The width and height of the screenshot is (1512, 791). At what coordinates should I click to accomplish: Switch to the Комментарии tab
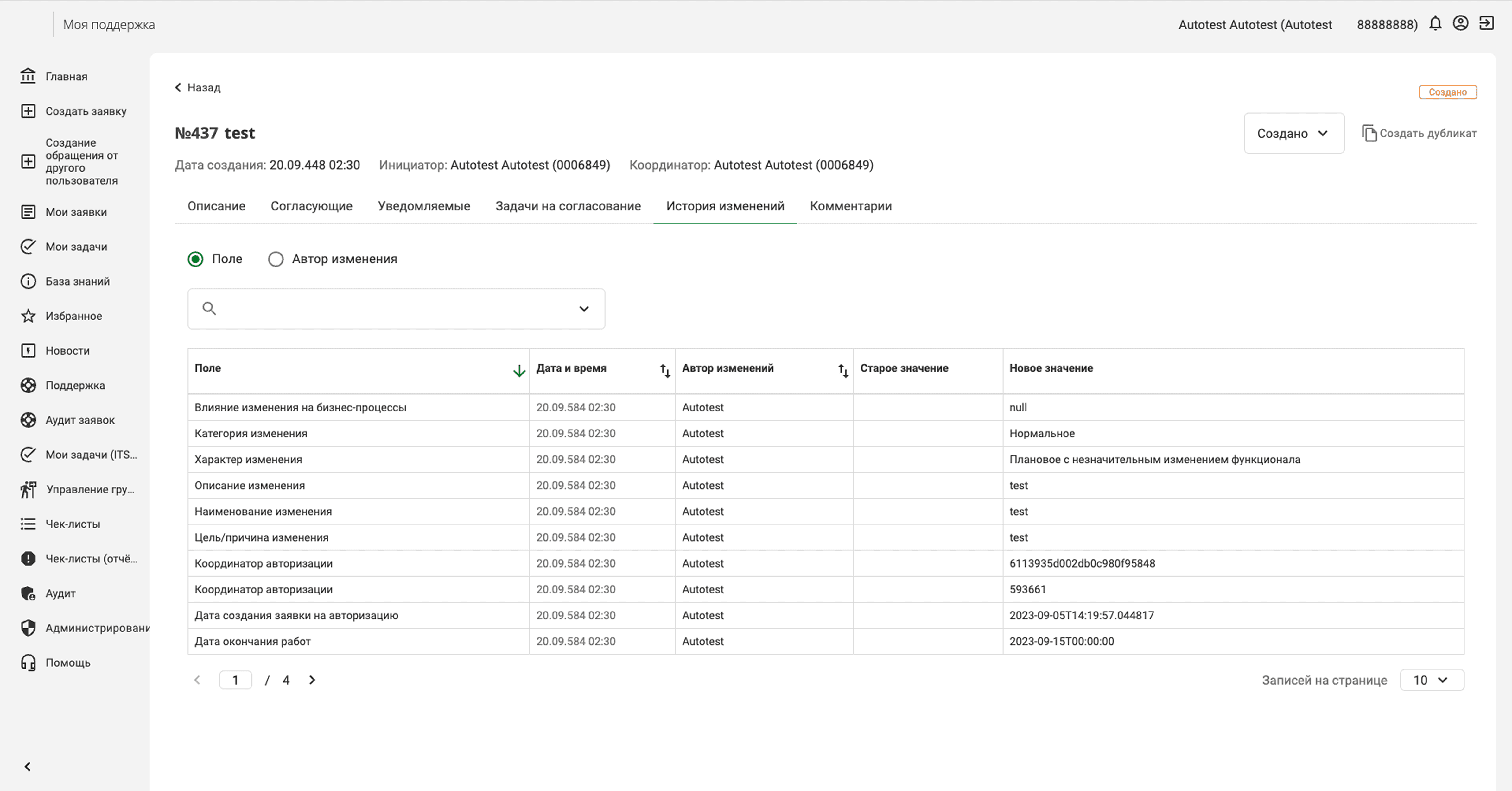[850, 206]
